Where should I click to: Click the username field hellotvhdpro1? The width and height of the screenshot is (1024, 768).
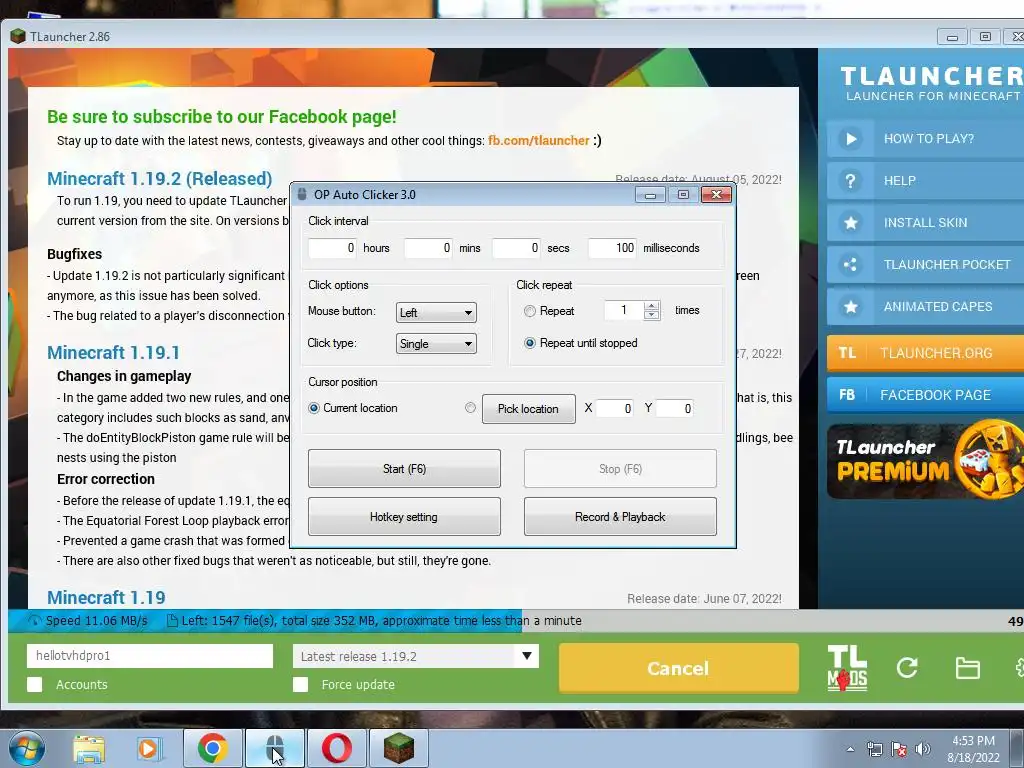(150, 656)
